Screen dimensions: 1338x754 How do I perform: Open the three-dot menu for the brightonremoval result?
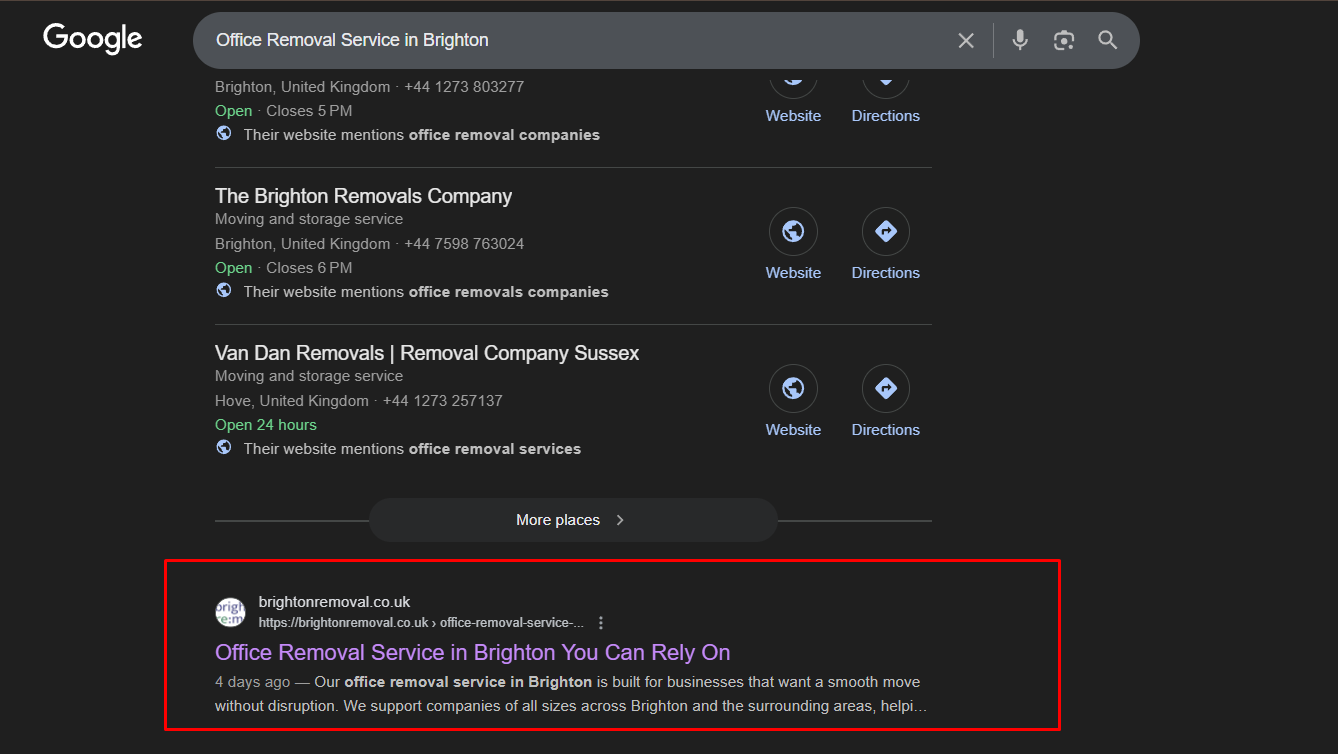tap(600, 621)
